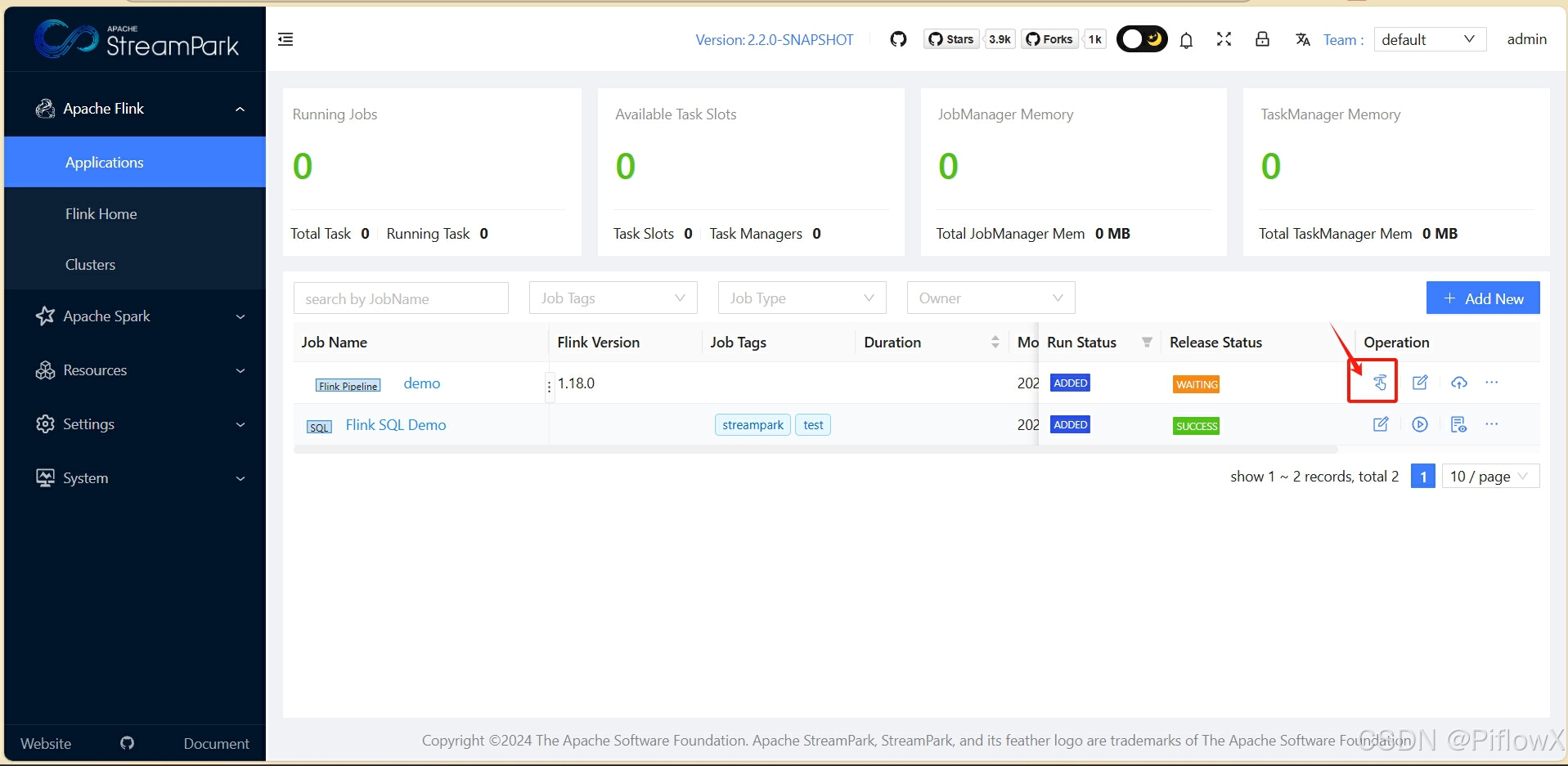Click the Flink Version column header
1568x766 pixels.
598,343
